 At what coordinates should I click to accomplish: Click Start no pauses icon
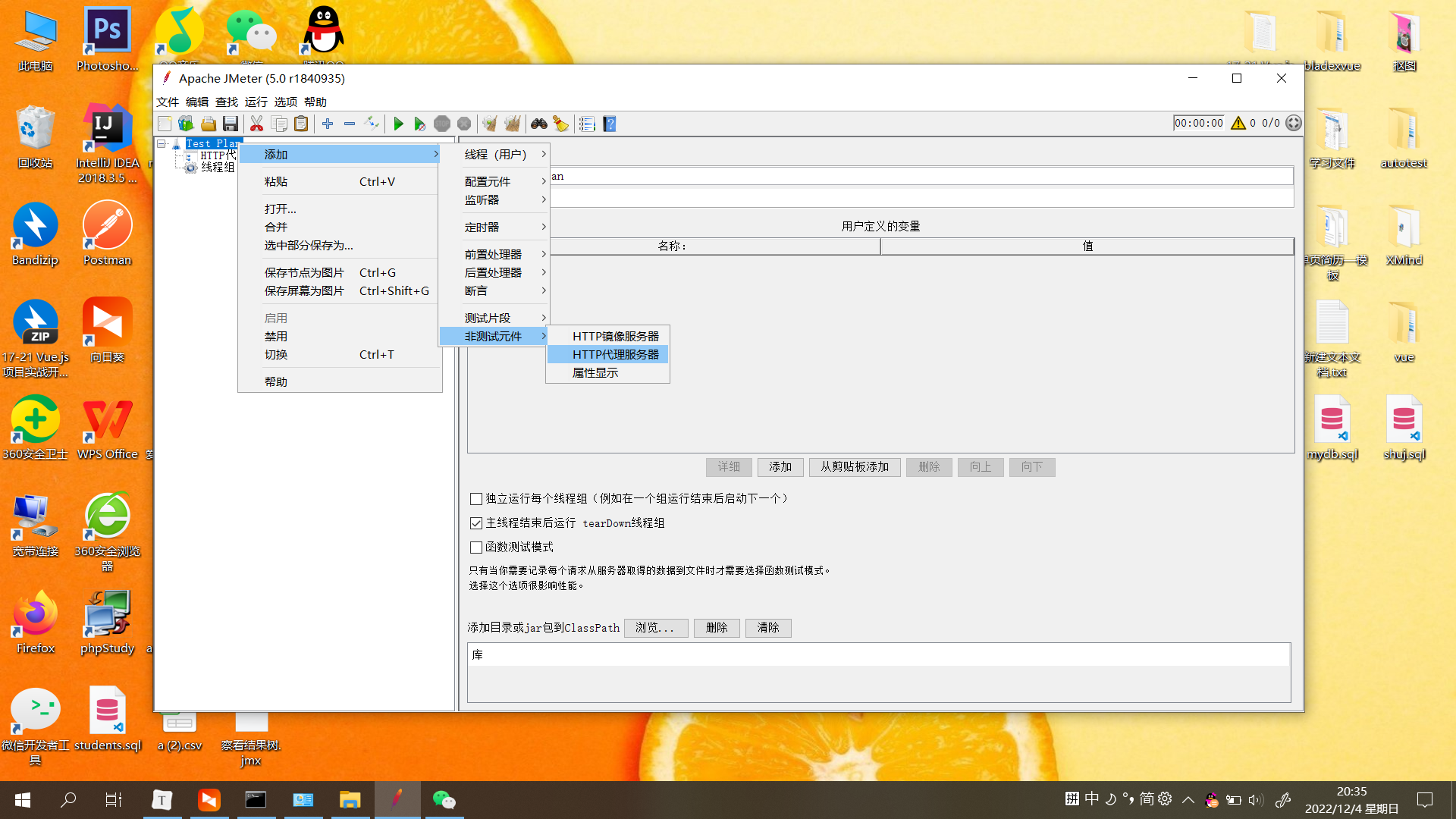click(419, 124)
